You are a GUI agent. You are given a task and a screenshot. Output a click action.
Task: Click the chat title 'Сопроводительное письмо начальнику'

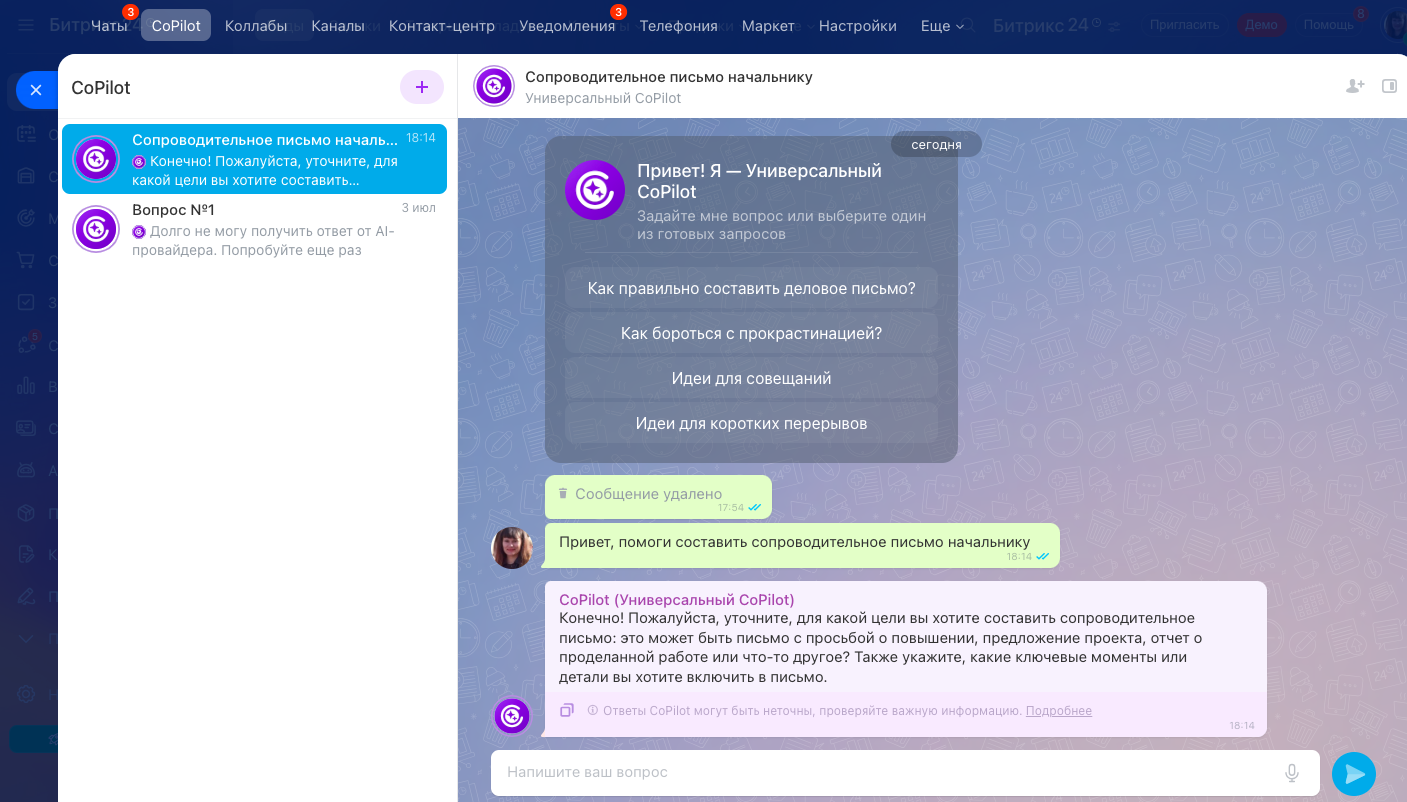pos(669,77)
